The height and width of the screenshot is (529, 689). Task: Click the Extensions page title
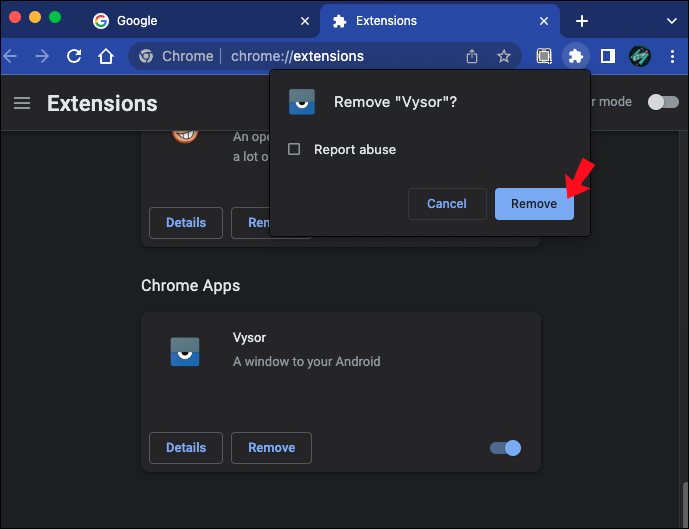tap(102, 103)
